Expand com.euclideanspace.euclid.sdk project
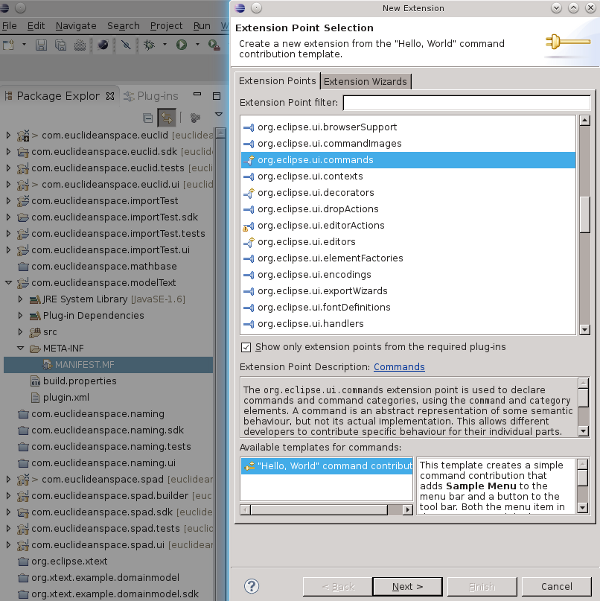This screenshot has height=601, width=600. click(8, 151)
